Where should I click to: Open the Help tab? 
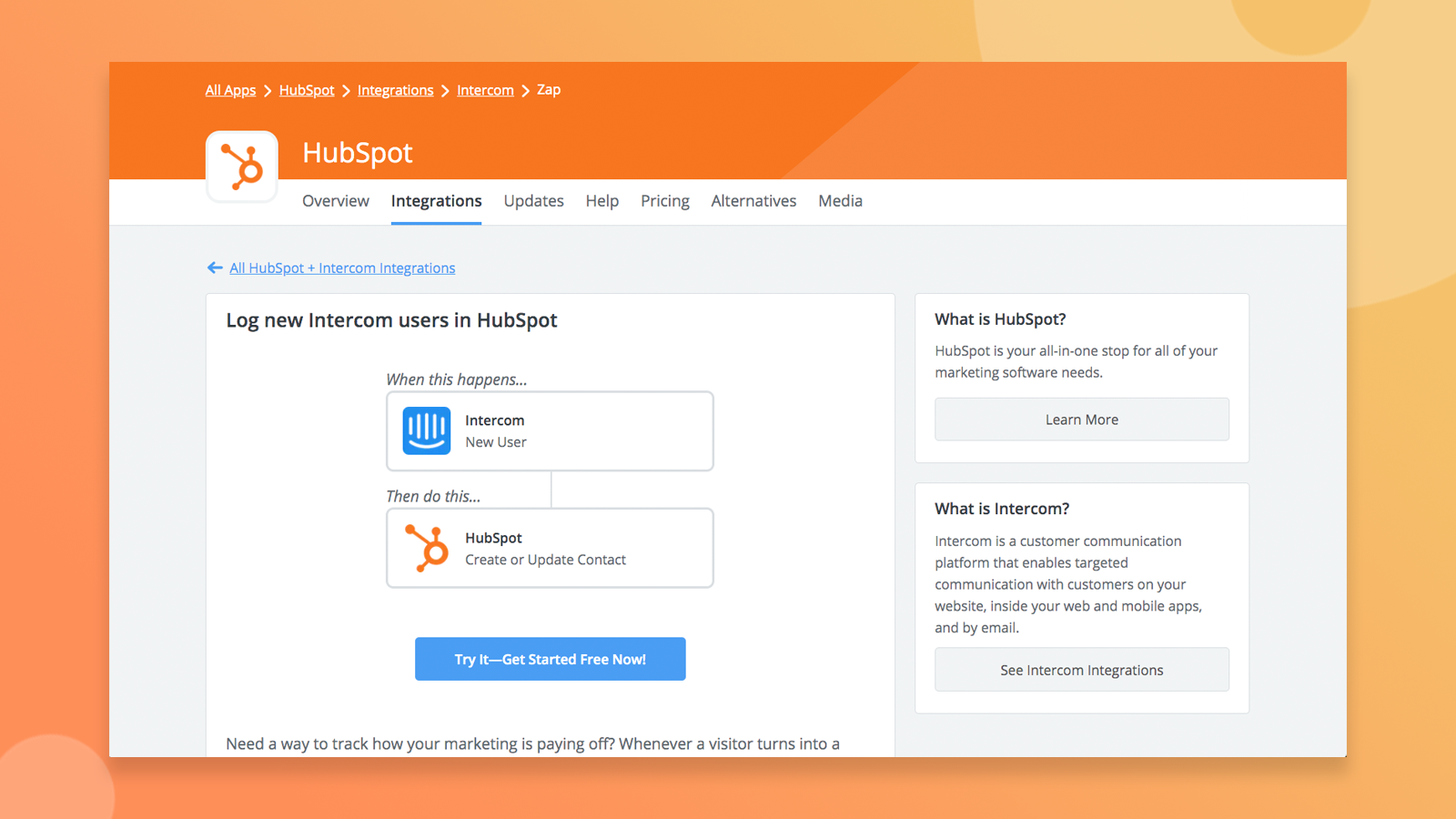point(602,201)
